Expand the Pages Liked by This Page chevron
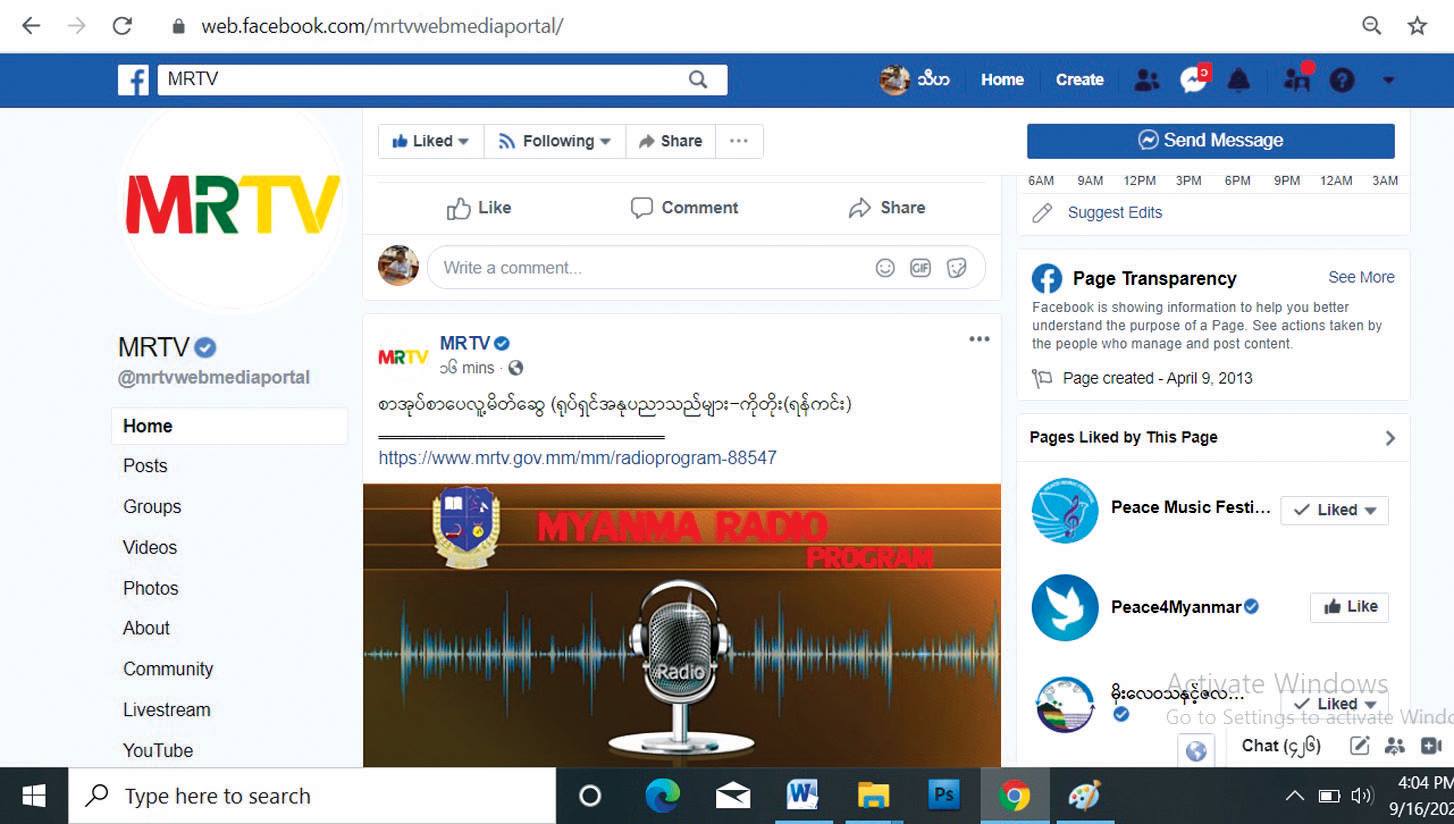1454x824 pixels. tap(1389, 438)
